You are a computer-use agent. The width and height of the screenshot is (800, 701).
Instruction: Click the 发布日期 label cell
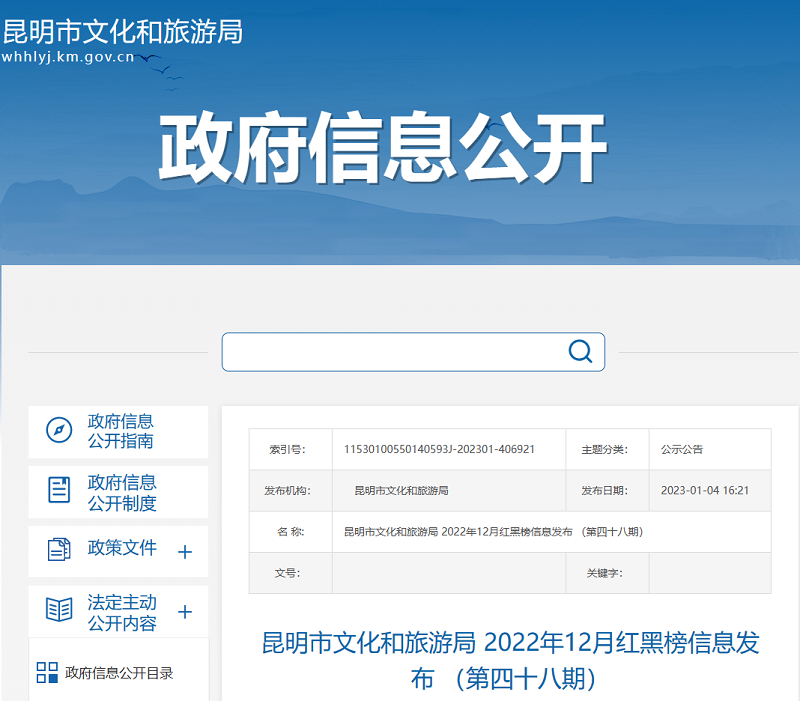(x=607, y=490)
